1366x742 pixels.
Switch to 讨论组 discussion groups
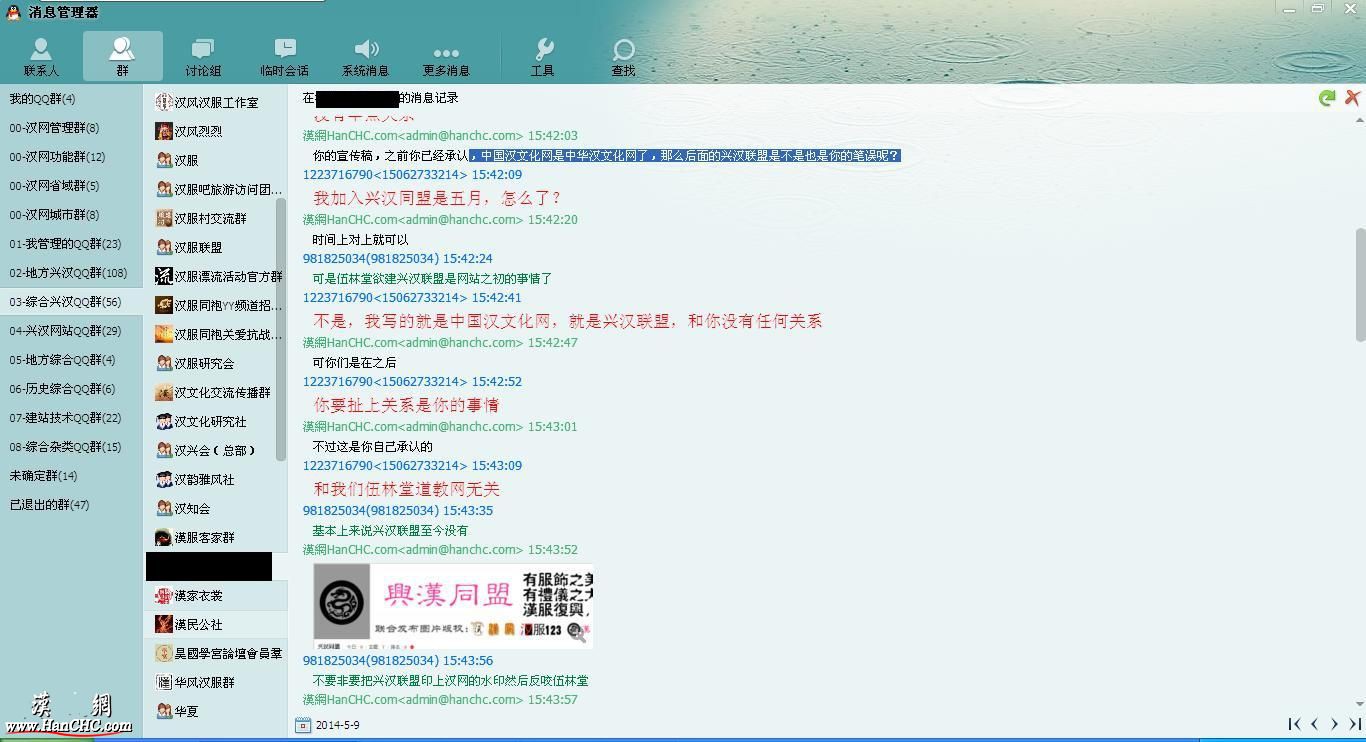point(203,56)
